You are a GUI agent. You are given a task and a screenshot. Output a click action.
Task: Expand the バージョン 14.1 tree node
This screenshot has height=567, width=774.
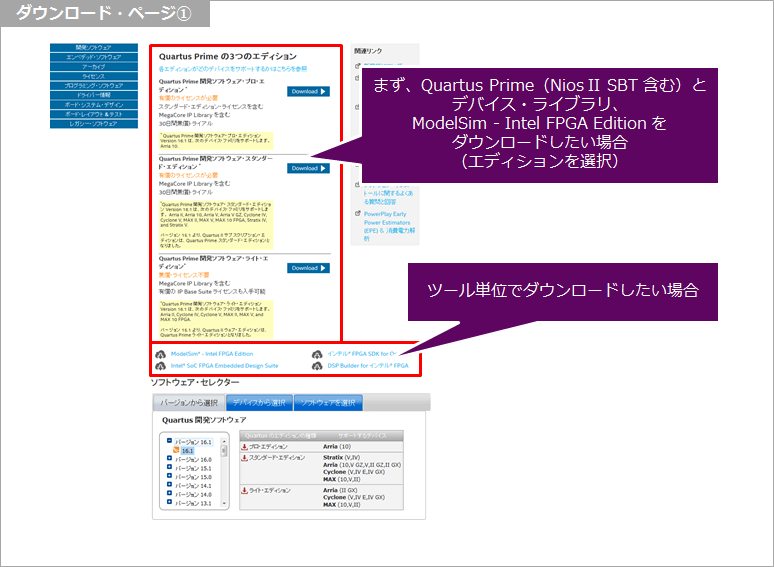point(169,485)
